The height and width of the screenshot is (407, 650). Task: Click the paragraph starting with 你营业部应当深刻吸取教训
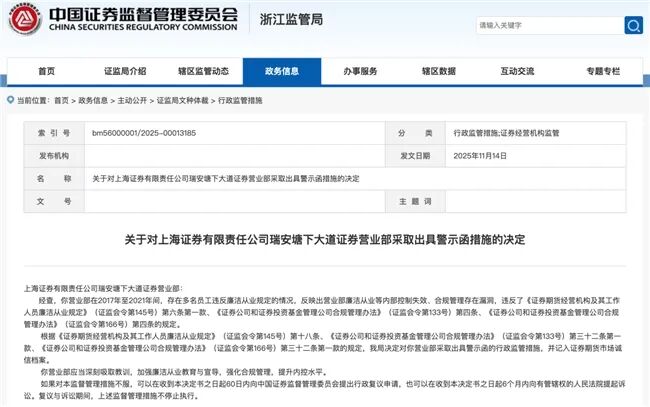[184, 372]
